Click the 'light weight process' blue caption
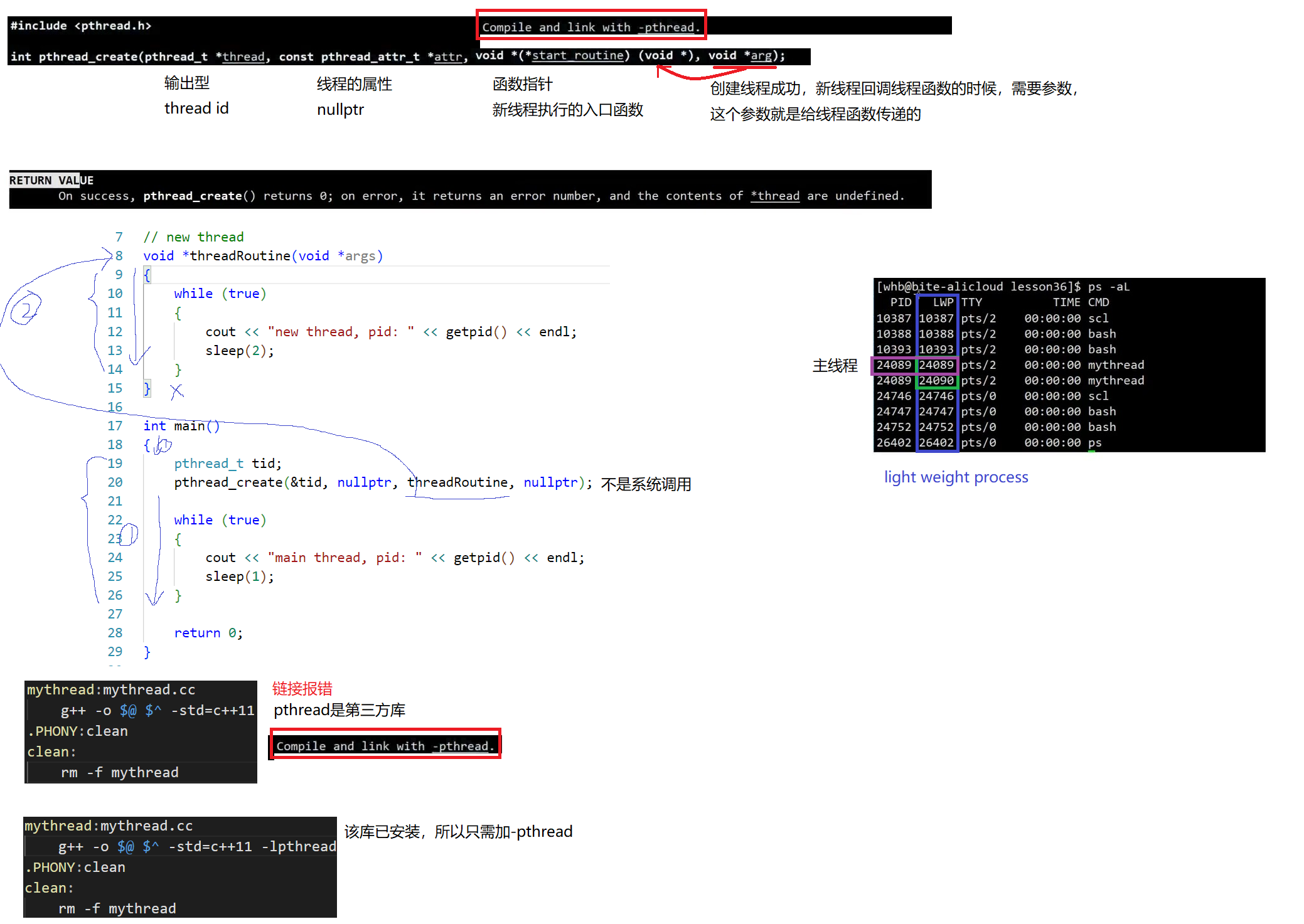The width and height of the screenshot is (1304, 924). [x=956, y=477]
